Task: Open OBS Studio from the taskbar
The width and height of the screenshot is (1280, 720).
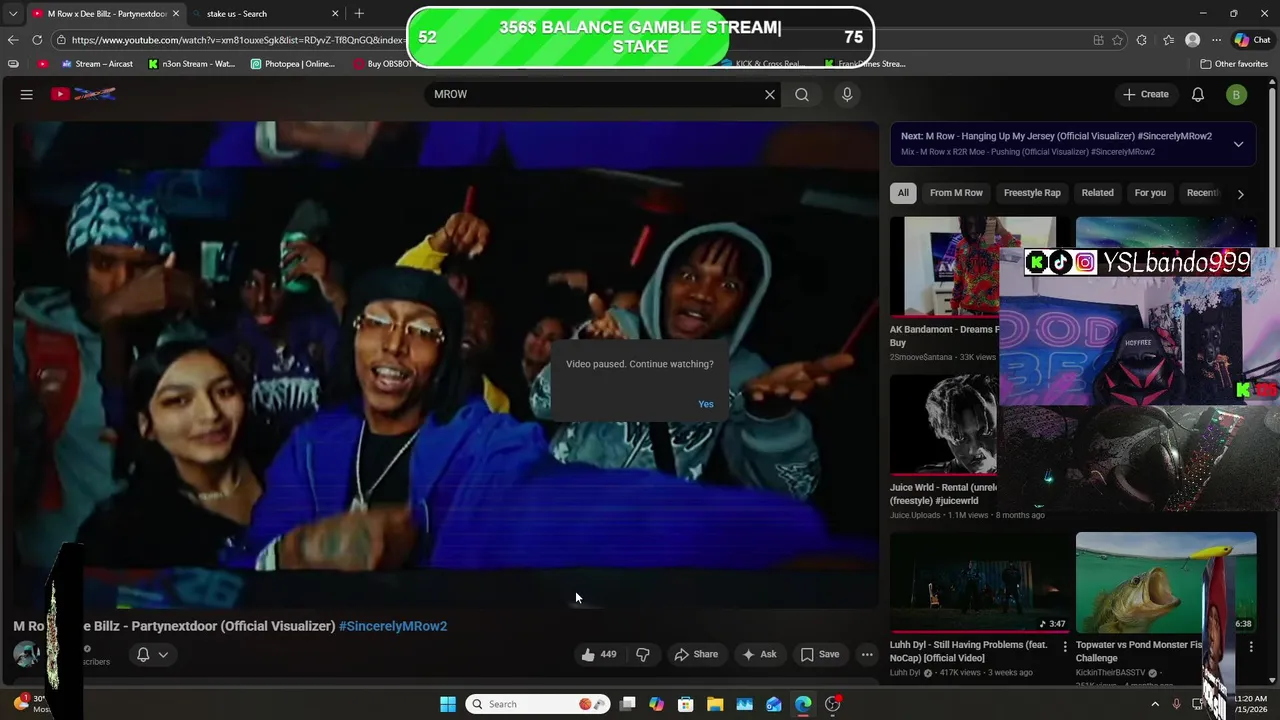Action: pyautogui.click(x=833, y=704)
